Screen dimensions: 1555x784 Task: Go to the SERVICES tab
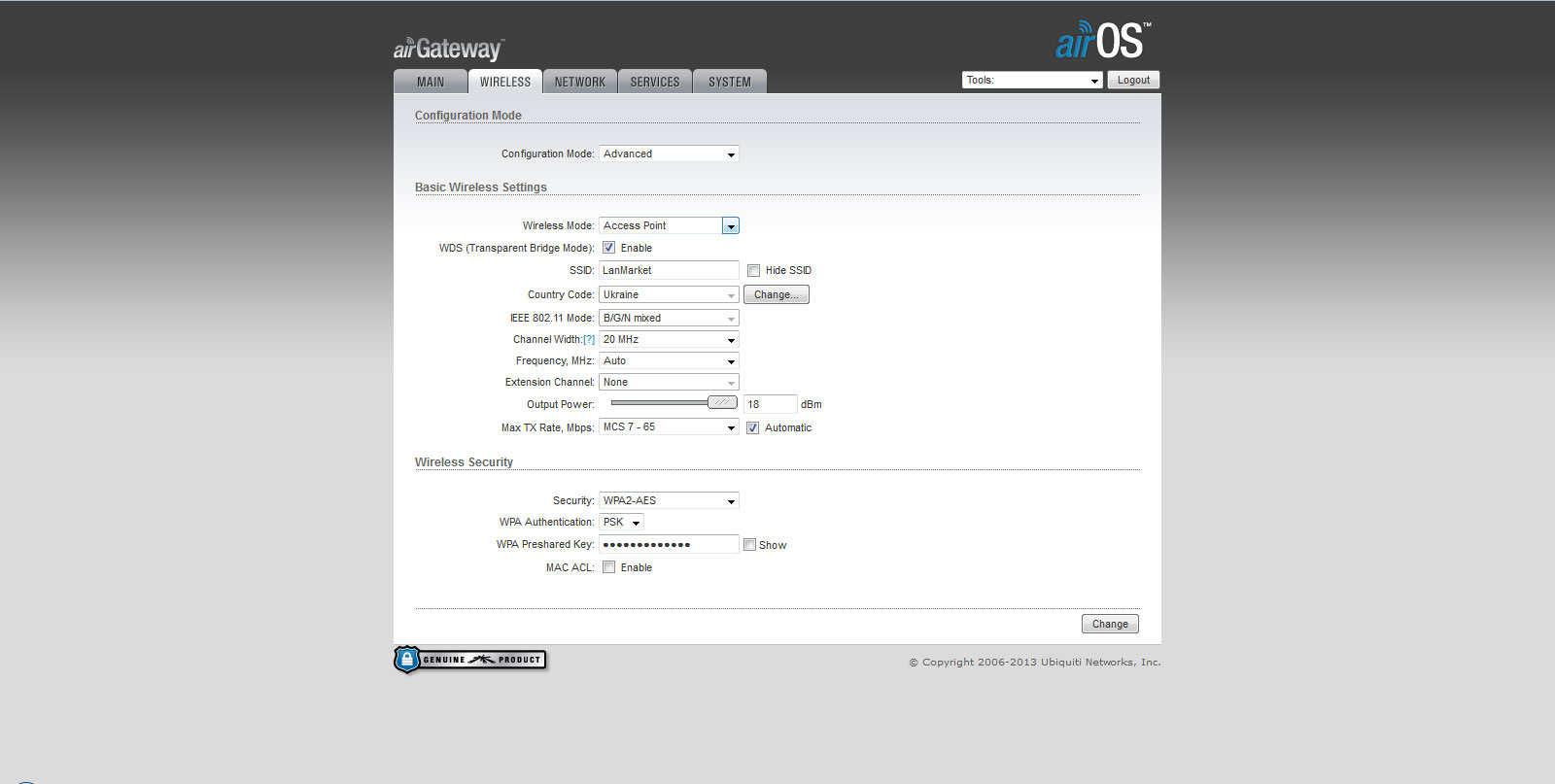coord(655,82)
